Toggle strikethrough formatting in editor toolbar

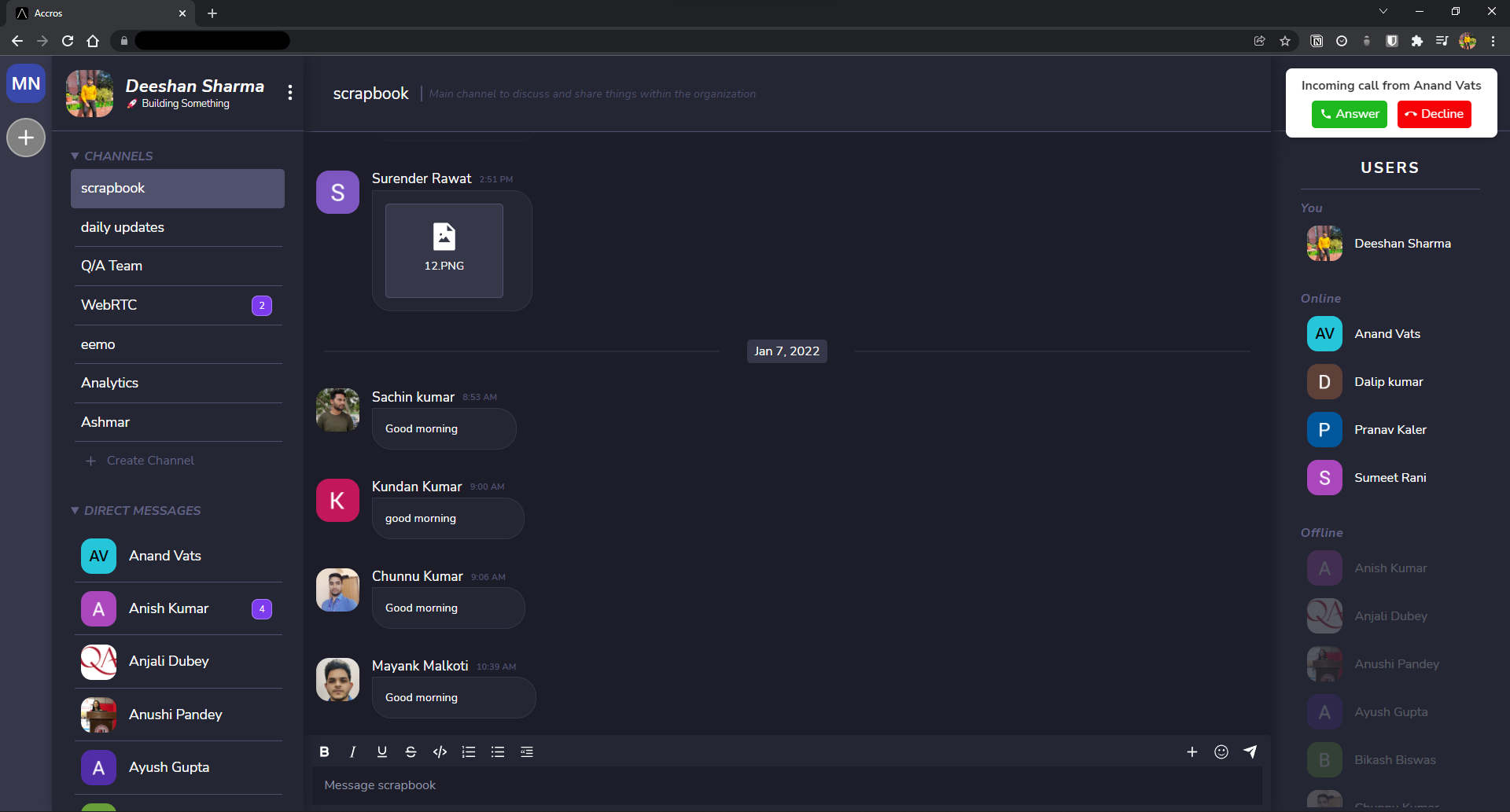point(411,752)
